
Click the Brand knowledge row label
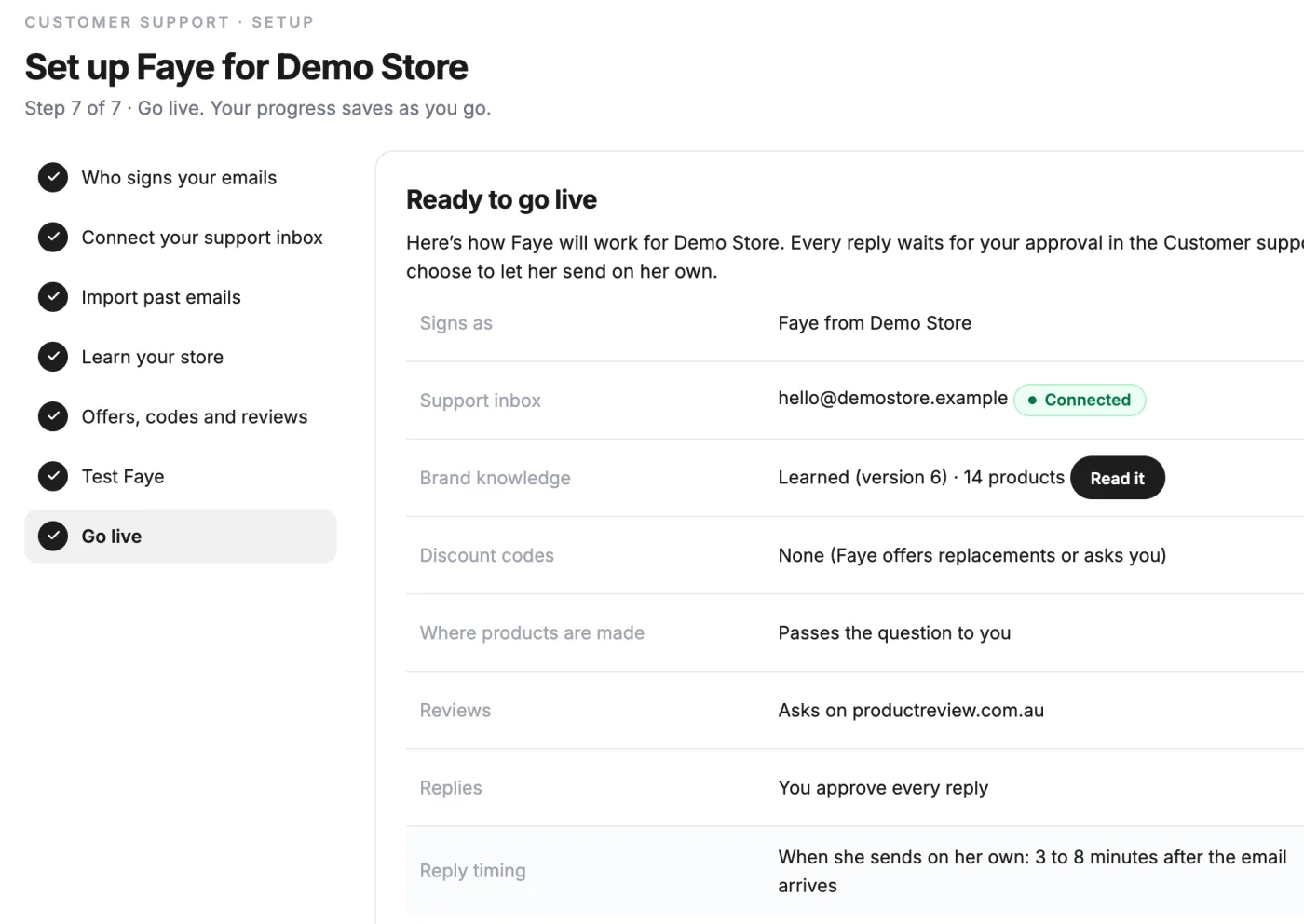click(x=495, y=478)
